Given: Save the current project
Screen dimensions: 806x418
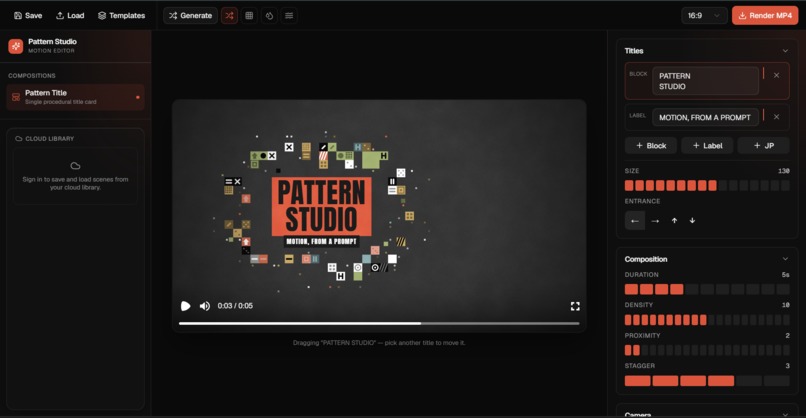Looking at the screenshot, I should 28,15.
